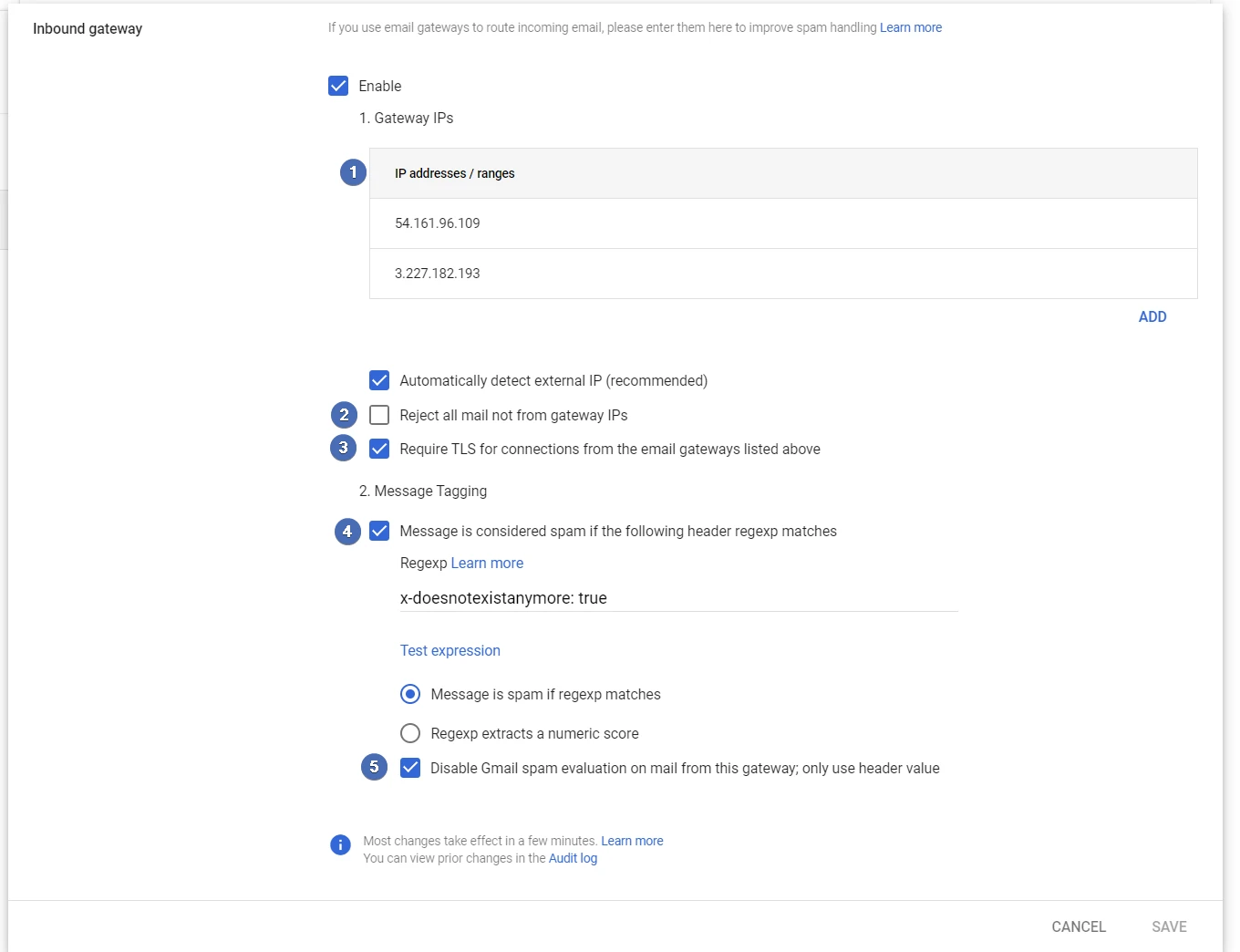The image size is (1240, 952).
Task: Select Message is spam if regexp matches
Action: point(410,694)
